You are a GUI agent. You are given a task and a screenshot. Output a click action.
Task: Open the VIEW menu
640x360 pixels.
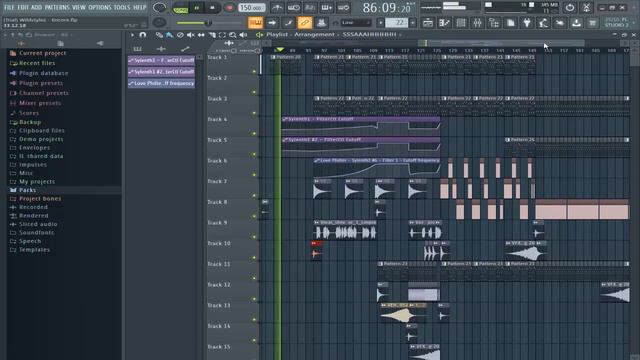pos(79,7)
